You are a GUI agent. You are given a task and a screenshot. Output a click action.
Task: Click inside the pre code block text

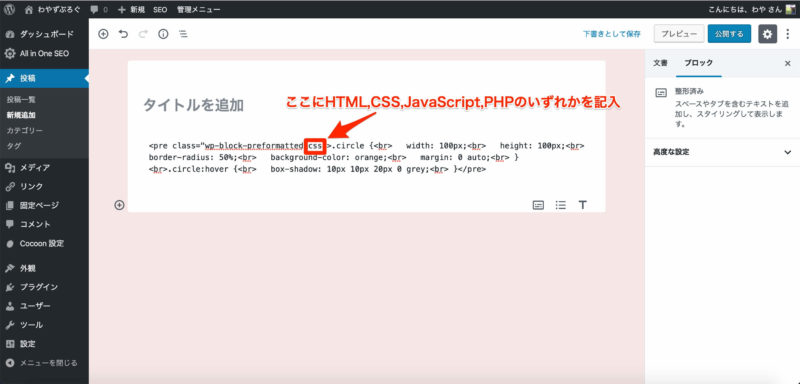click(x=367, y=158)
